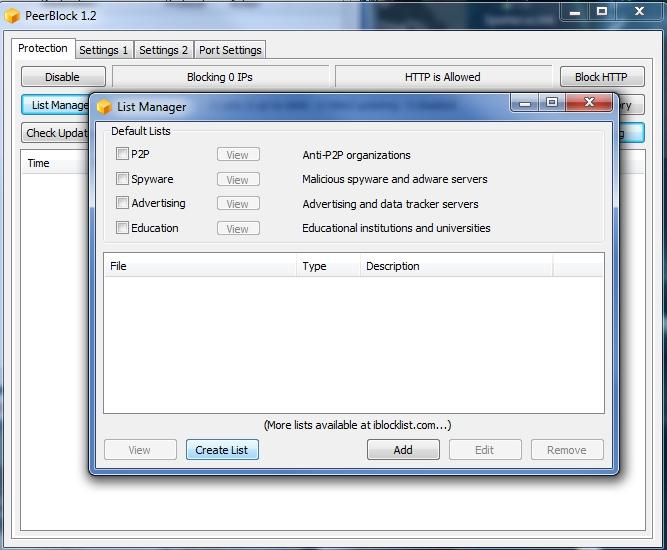This screenshot has height=550, width=667.
Task: Click the Check Updates button in PeerBlock window
Action: point(55,133)
